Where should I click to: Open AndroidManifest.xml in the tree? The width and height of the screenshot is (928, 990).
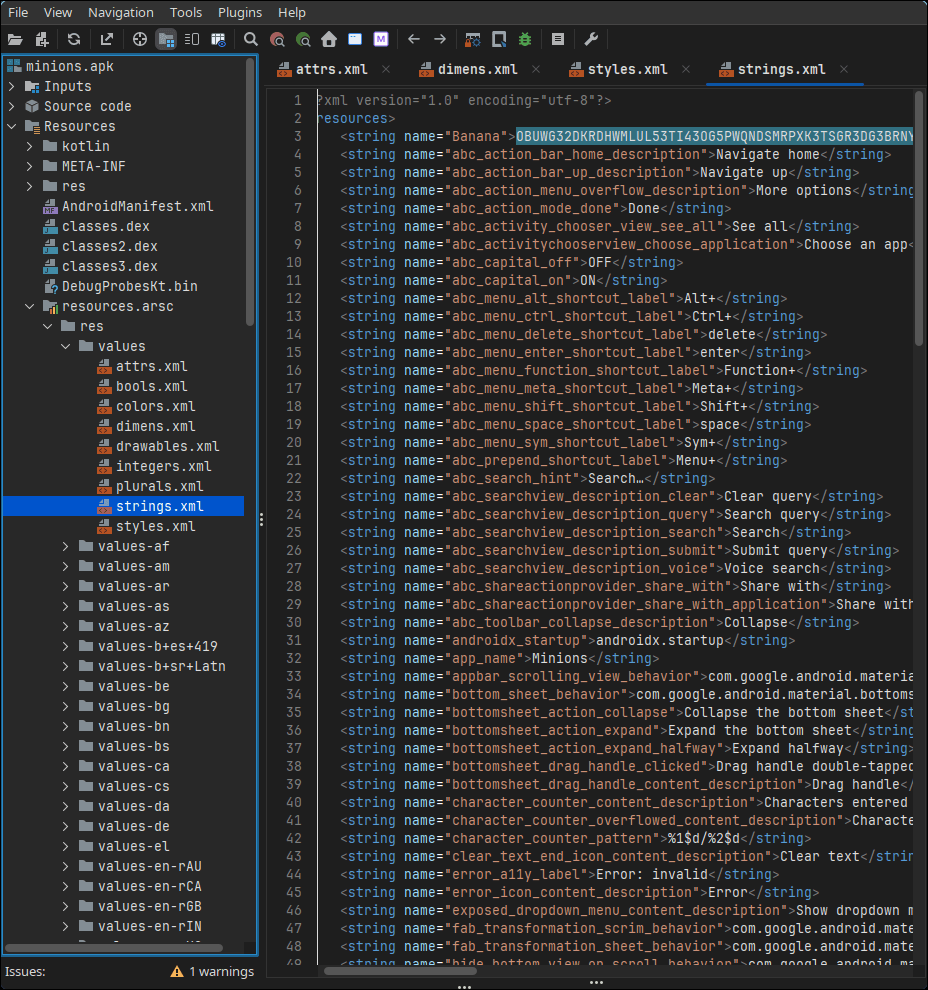pos(137,206)
